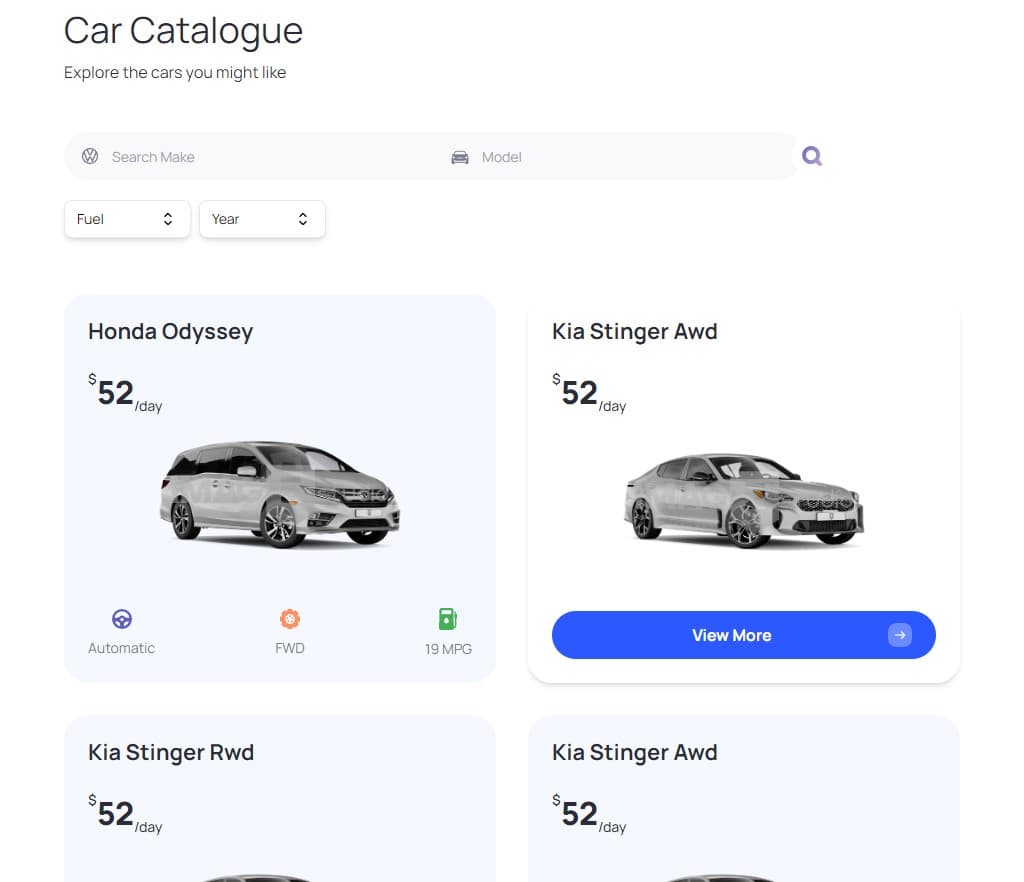Click the 19 MPG label
This screenshot has width=1024, height=882.
448,649
